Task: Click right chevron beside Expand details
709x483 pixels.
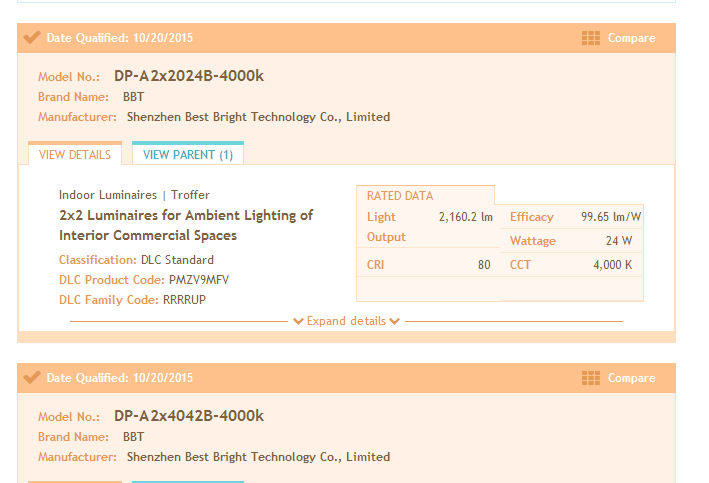Action: point(395,321)
